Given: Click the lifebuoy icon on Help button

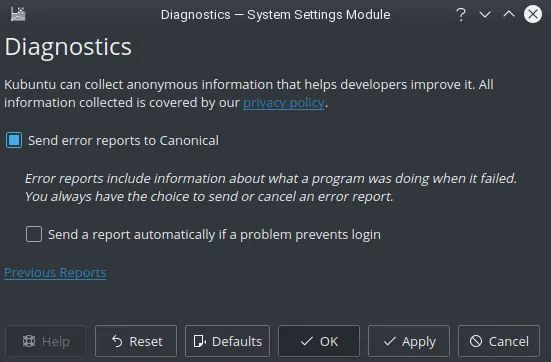Looking at the screenshot, I should [x=29, y=341].
